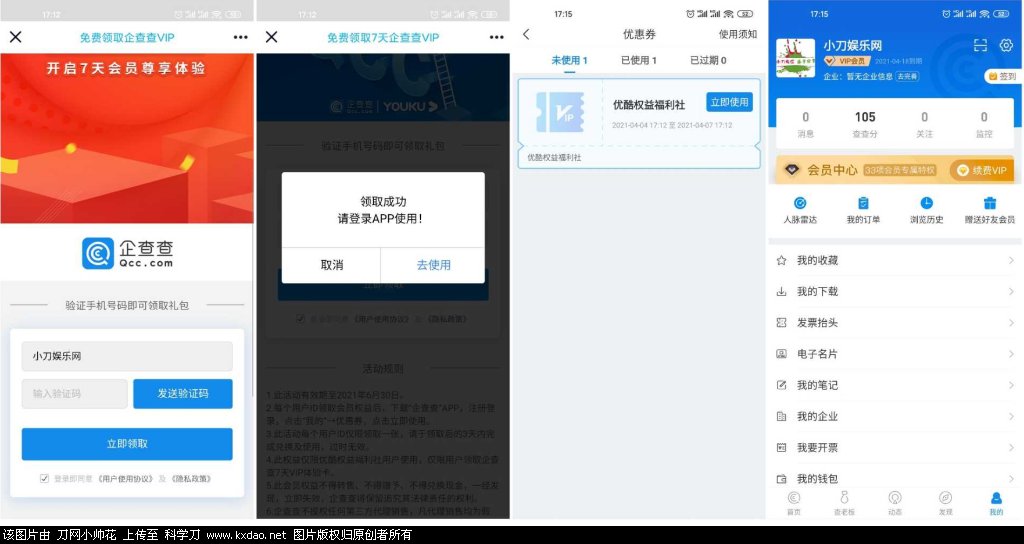Open the 《隐私政策》 link on first screen
Image resolution: width=1024 pixels, height=544 pixels.
(191, 479)
